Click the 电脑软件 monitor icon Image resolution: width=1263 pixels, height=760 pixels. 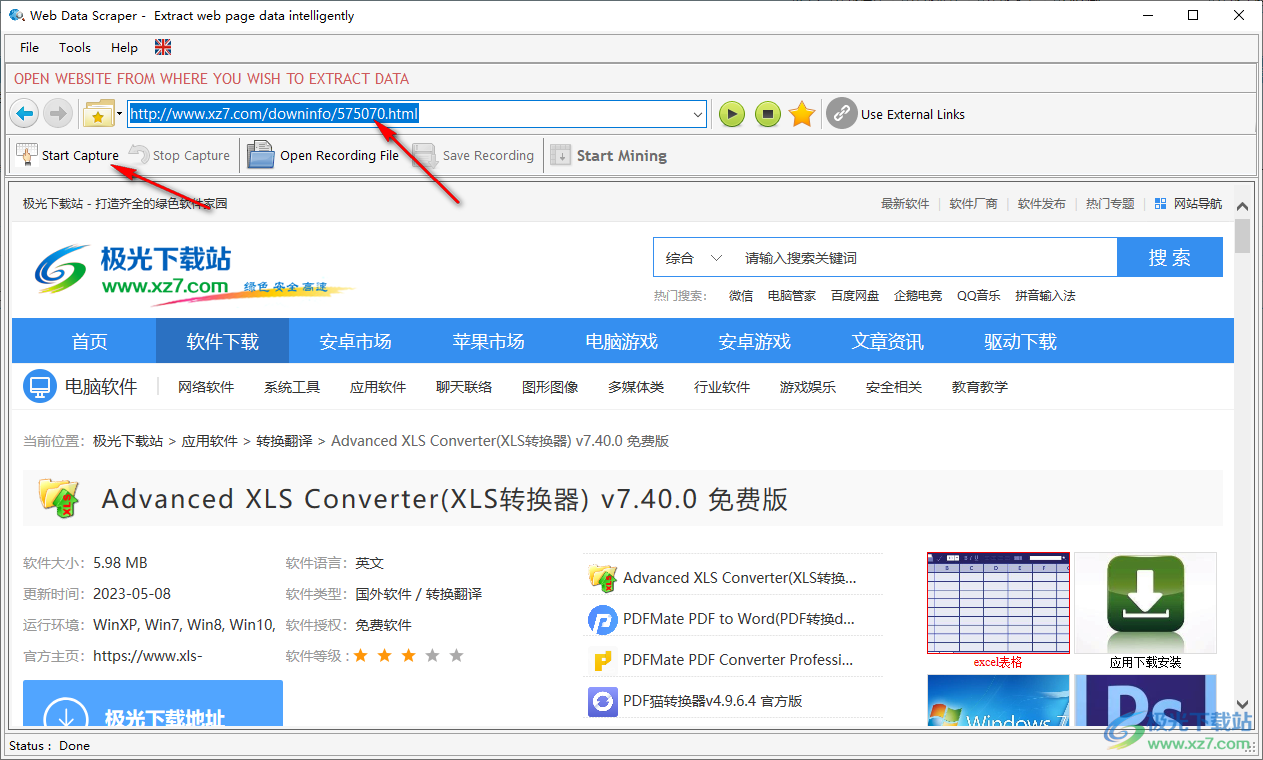pos(40,387)
